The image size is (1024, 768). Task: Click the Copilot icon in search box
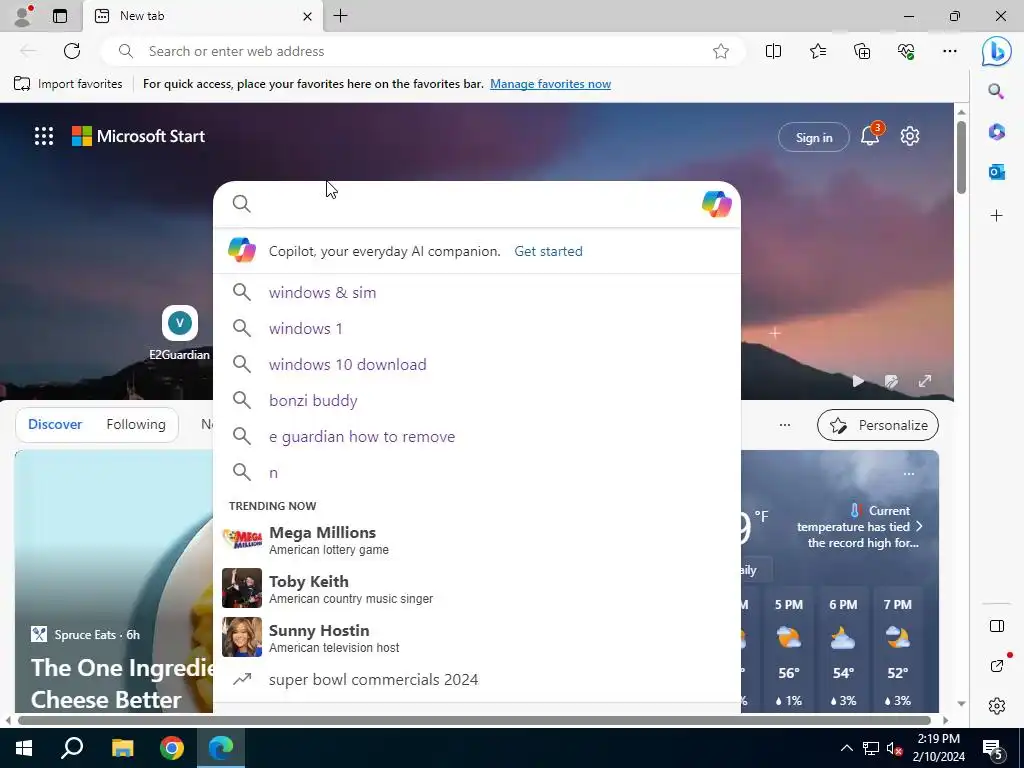[716, 204]
